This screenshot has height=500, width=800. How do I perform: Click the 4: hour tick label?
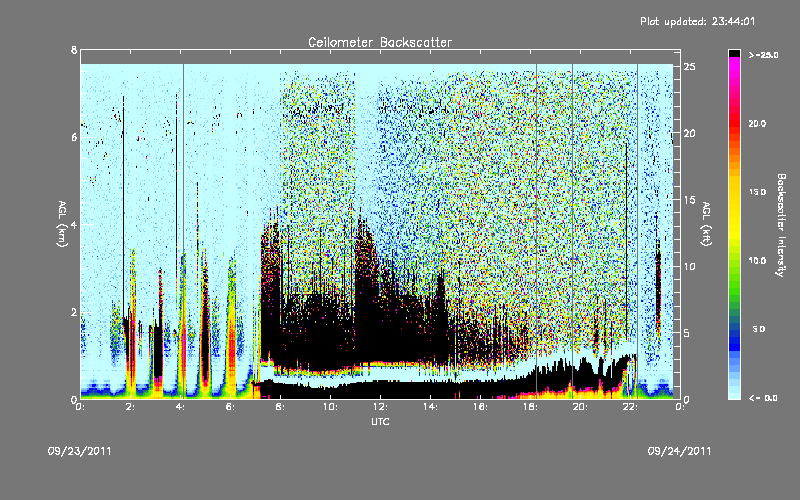point(181,407)
